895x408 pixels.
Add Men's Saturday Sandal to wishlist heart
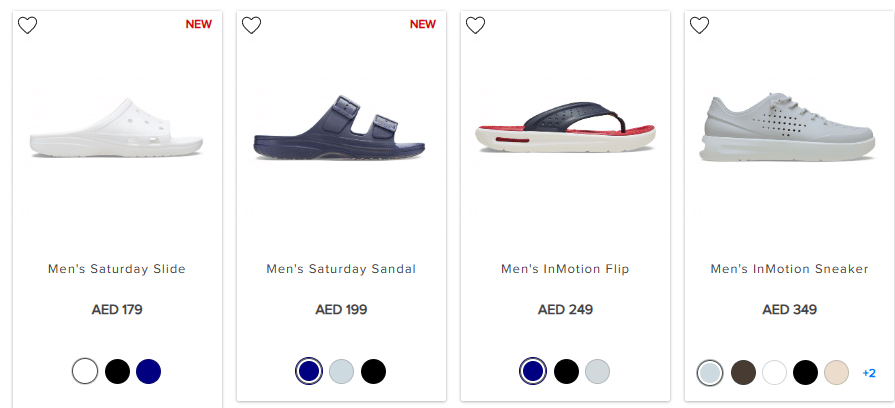[x=252, y=25]
